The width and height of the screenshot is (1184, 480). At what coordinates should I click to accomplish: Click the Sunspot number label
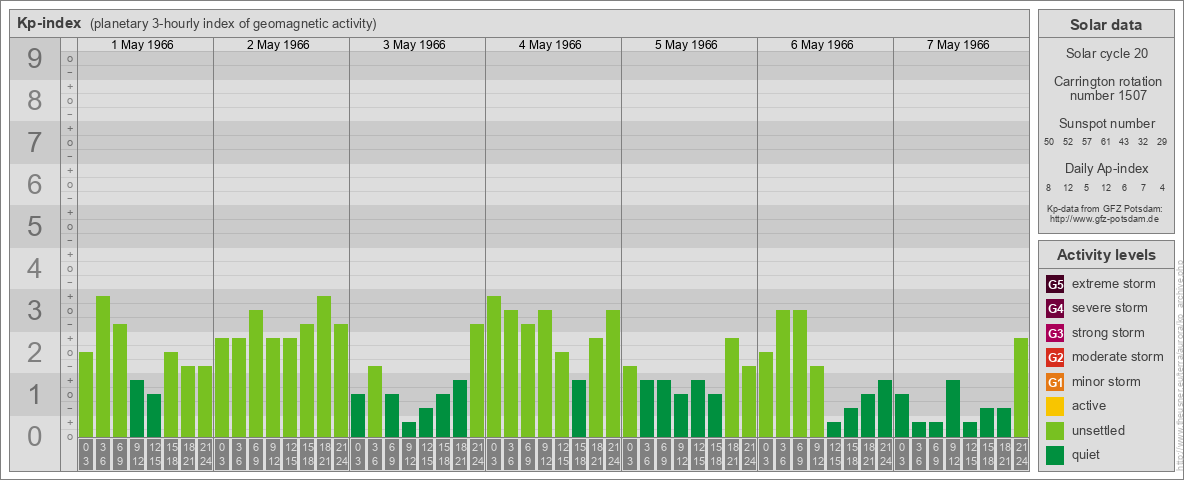click(1105, 124)
